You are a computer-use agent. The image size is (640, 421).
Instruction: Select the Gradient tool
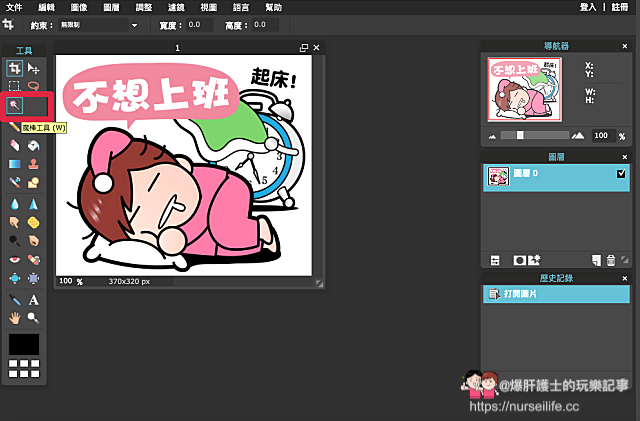(15, 164)
